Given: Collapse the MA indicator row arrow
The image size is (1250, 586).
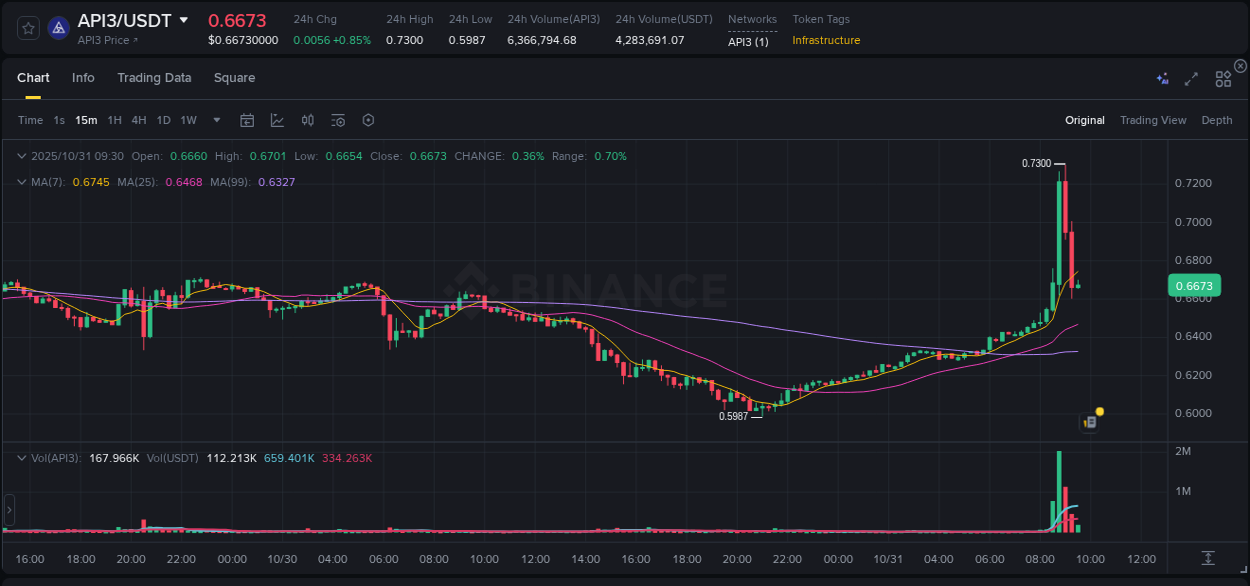Looking at the screenshot, I should click(x=22, y=181).
